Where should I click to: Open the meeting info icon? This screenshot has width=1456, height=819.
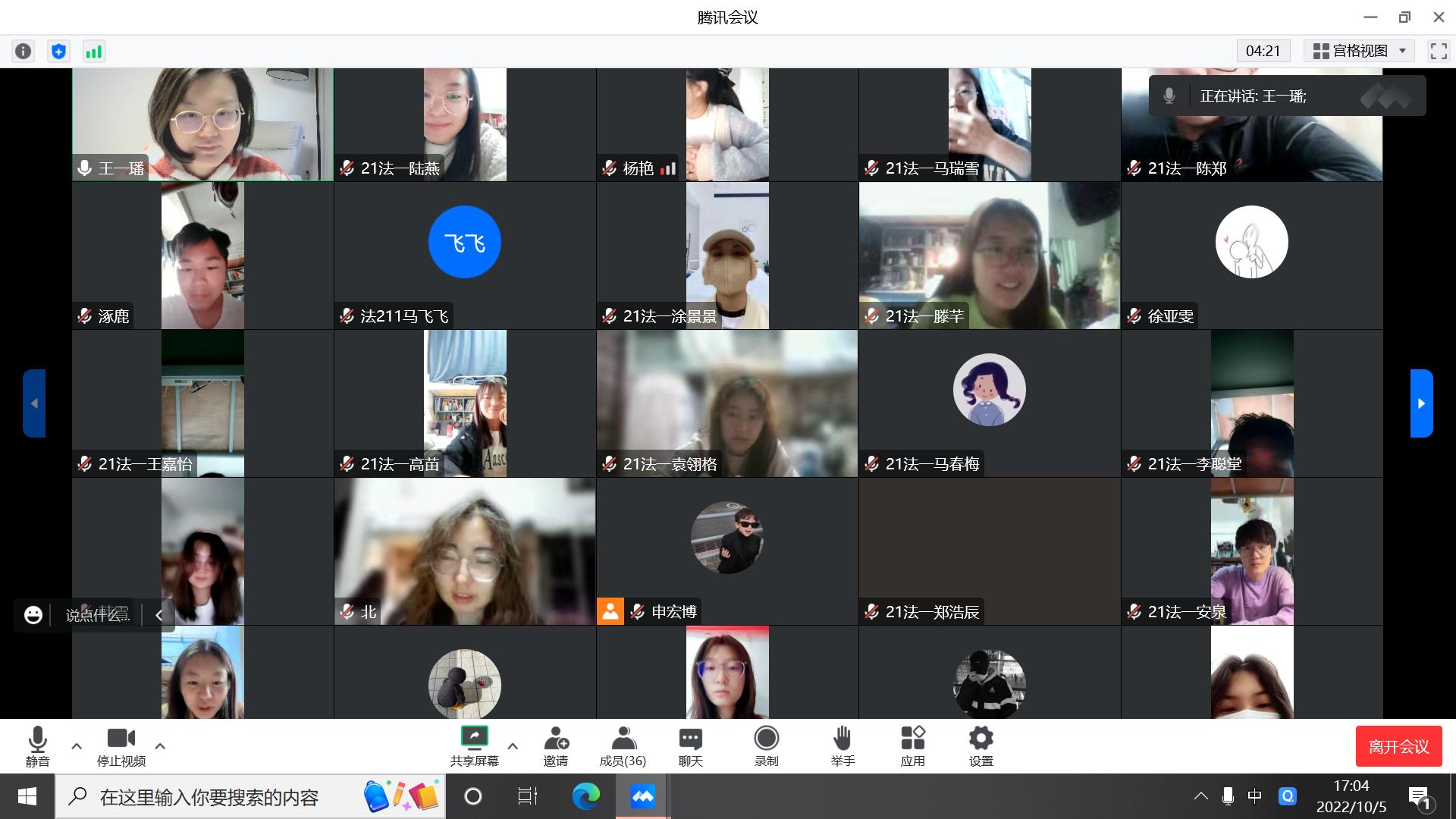pos(24,51)
